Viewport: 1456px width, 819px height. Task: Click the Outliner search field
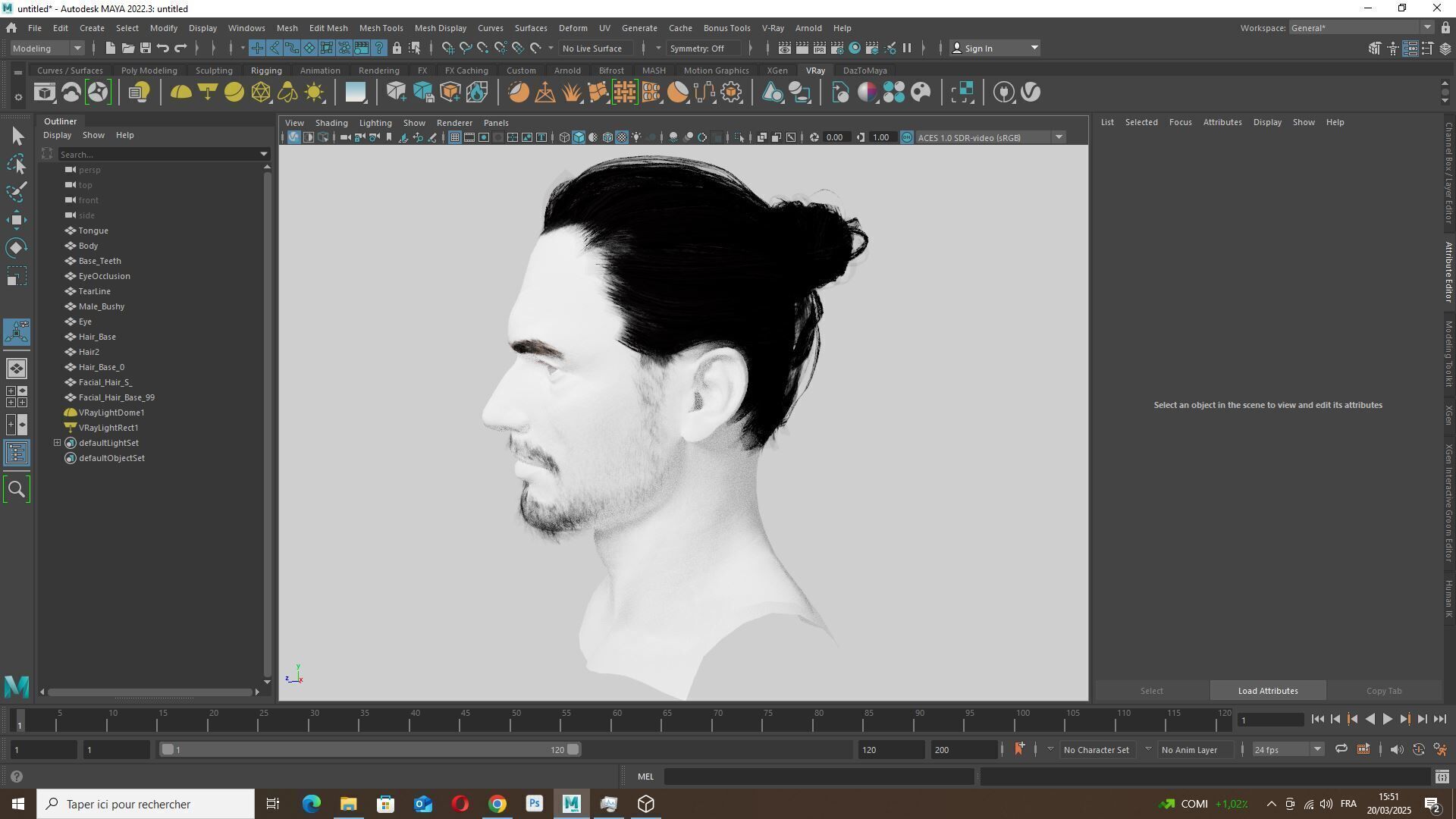[x=158, y=154]
